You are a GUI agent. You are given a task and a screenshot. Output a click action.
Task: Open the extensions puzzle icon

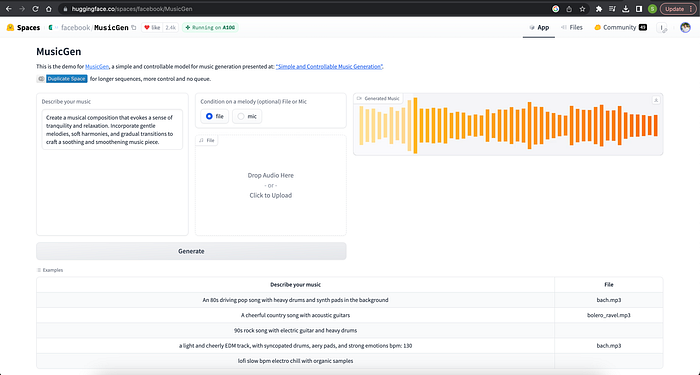(x=599, y=9)
